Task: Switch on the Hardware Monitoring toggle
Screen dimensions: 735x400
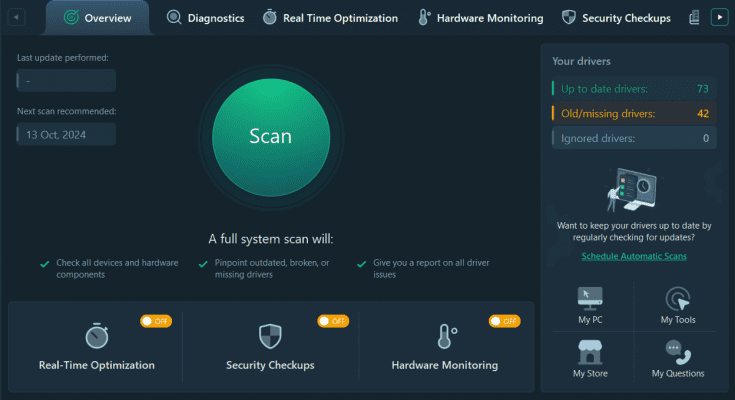Action: tap(504, 321)
